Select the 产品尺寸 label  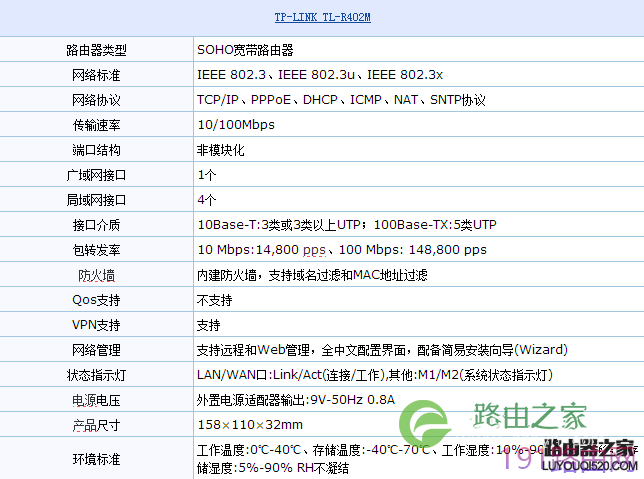pyautogui.click(x=96, y=426)
